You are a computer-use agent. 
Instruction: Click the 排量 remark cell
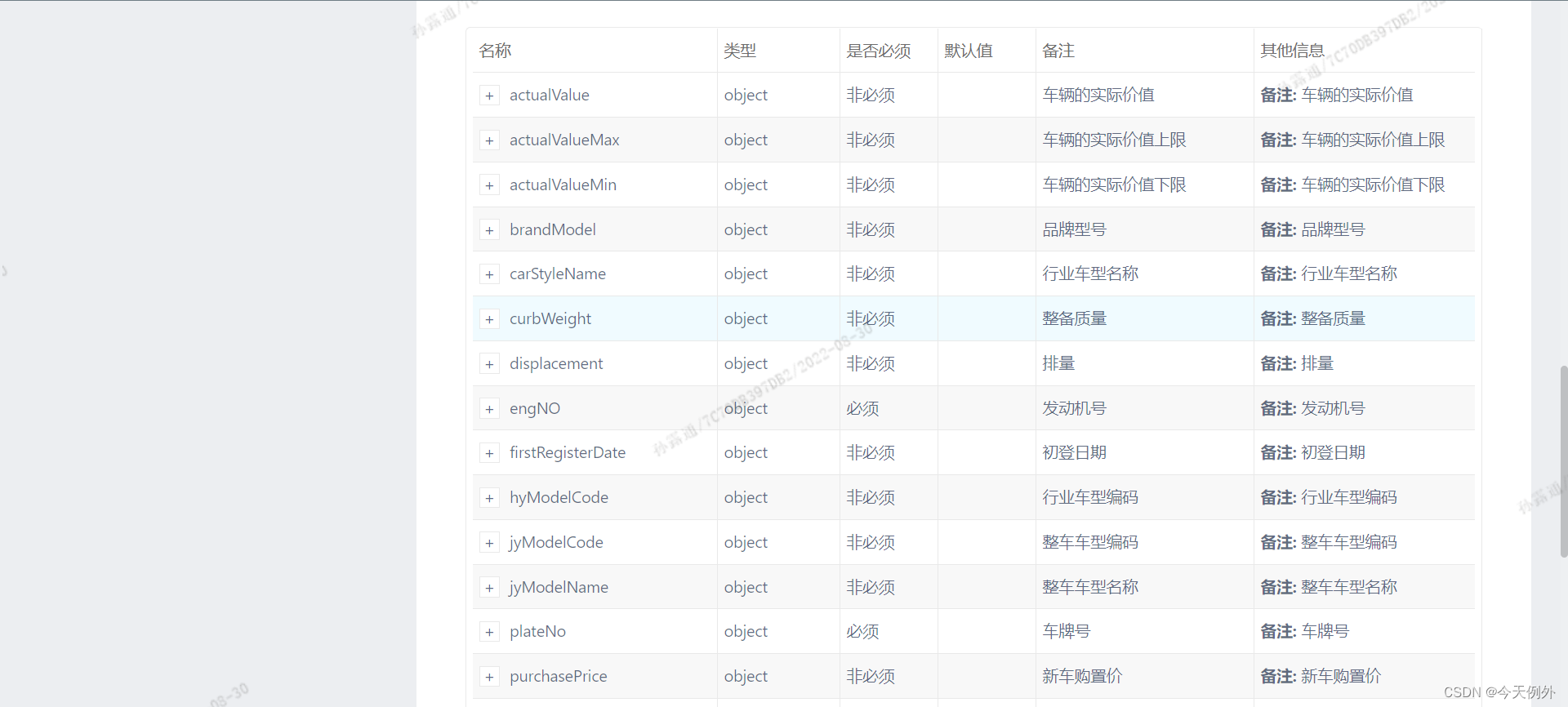click(1058, 363)
